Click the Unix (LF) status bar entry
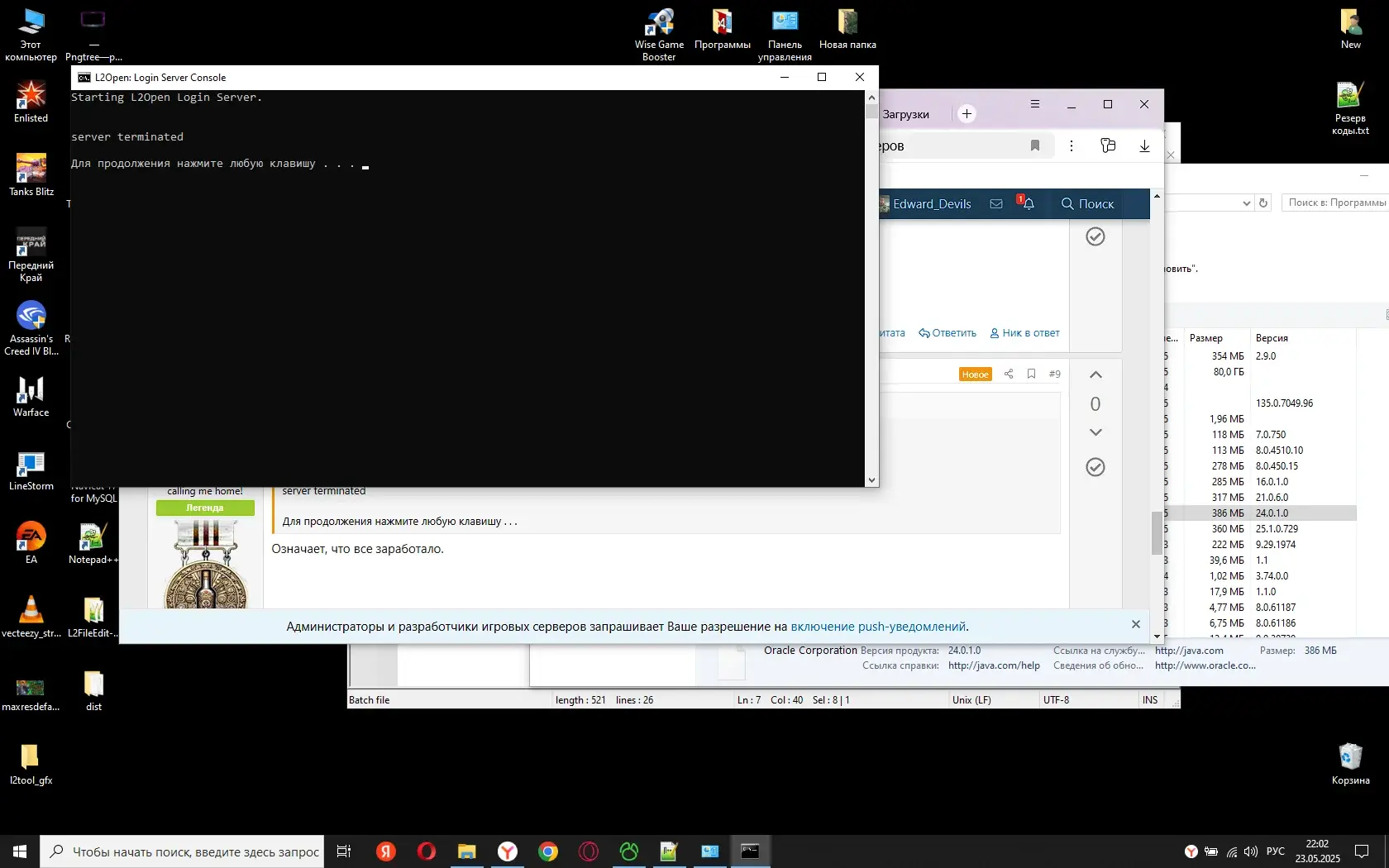1389x868 pixels. click(971, 700)
